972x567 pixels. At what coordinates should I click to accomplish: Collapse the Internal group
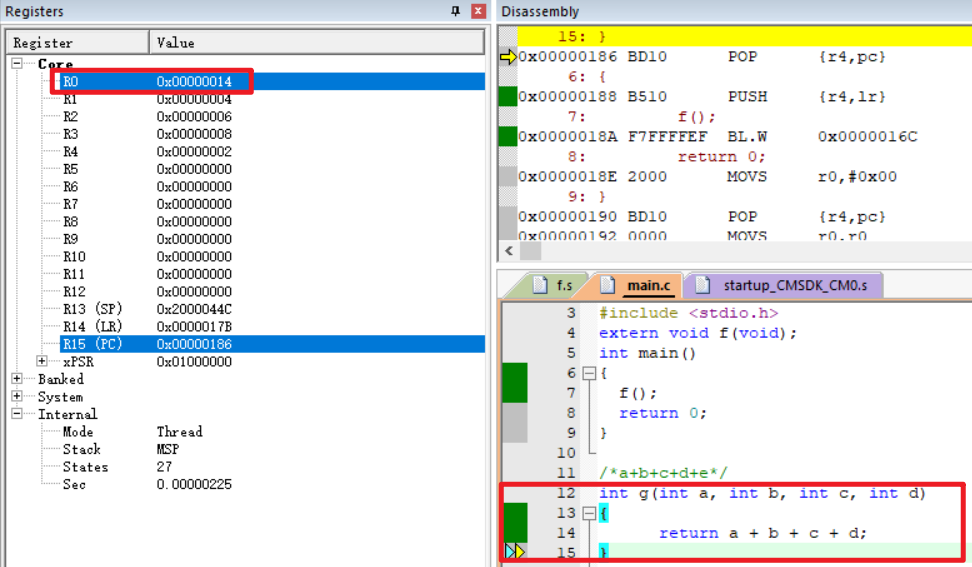coord(17,414)
